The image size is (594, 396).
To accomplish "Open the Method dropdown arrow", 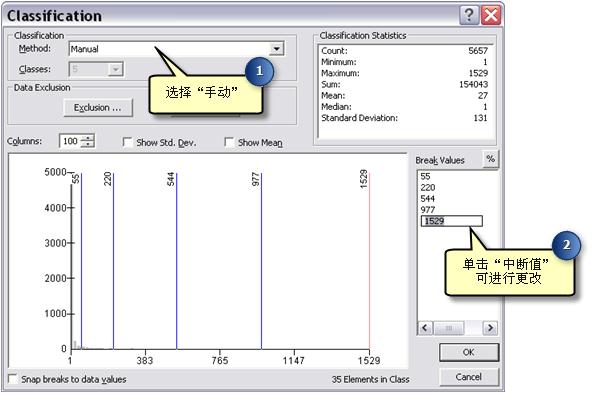I will pyautogui.click(x=277, y=49).
